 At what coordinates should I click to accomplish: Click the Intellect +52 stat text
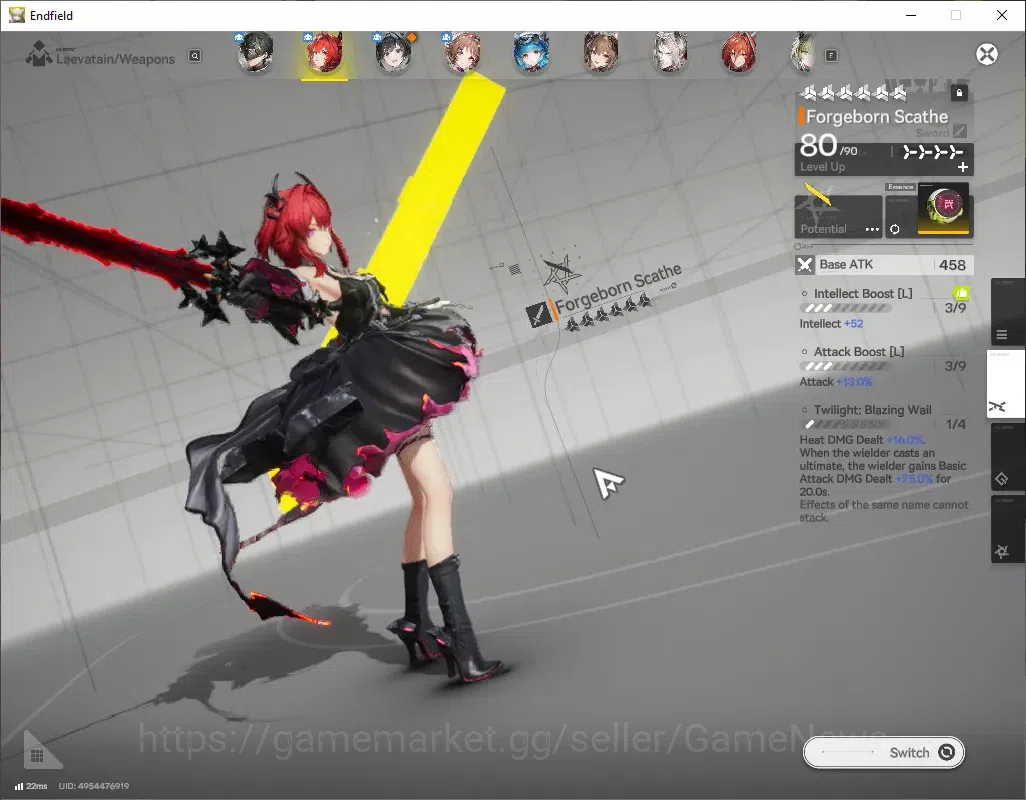coord(831,324)
